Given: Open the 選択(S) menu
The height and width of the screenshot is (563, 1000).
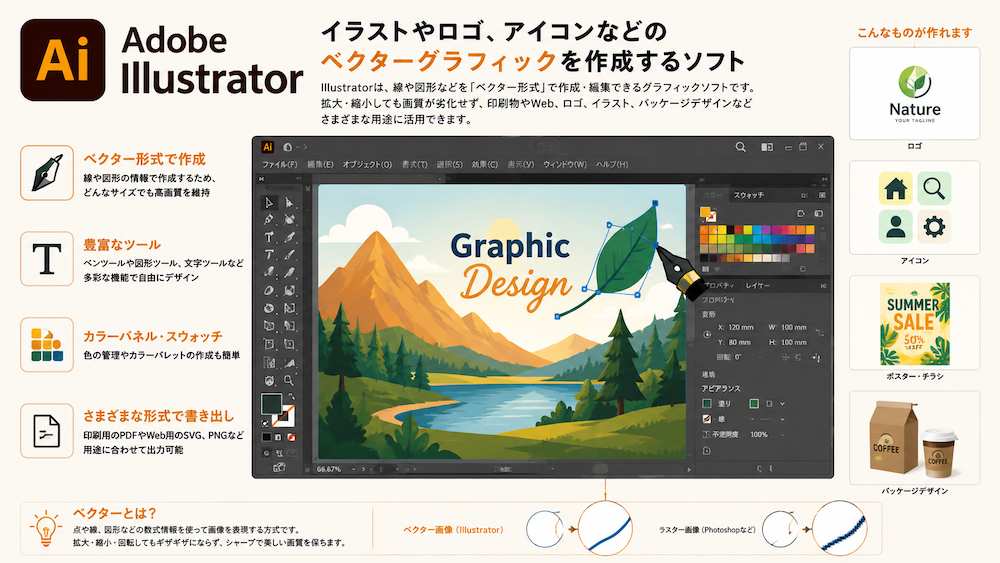Looking at the screenshot, I should click(449, 165).
